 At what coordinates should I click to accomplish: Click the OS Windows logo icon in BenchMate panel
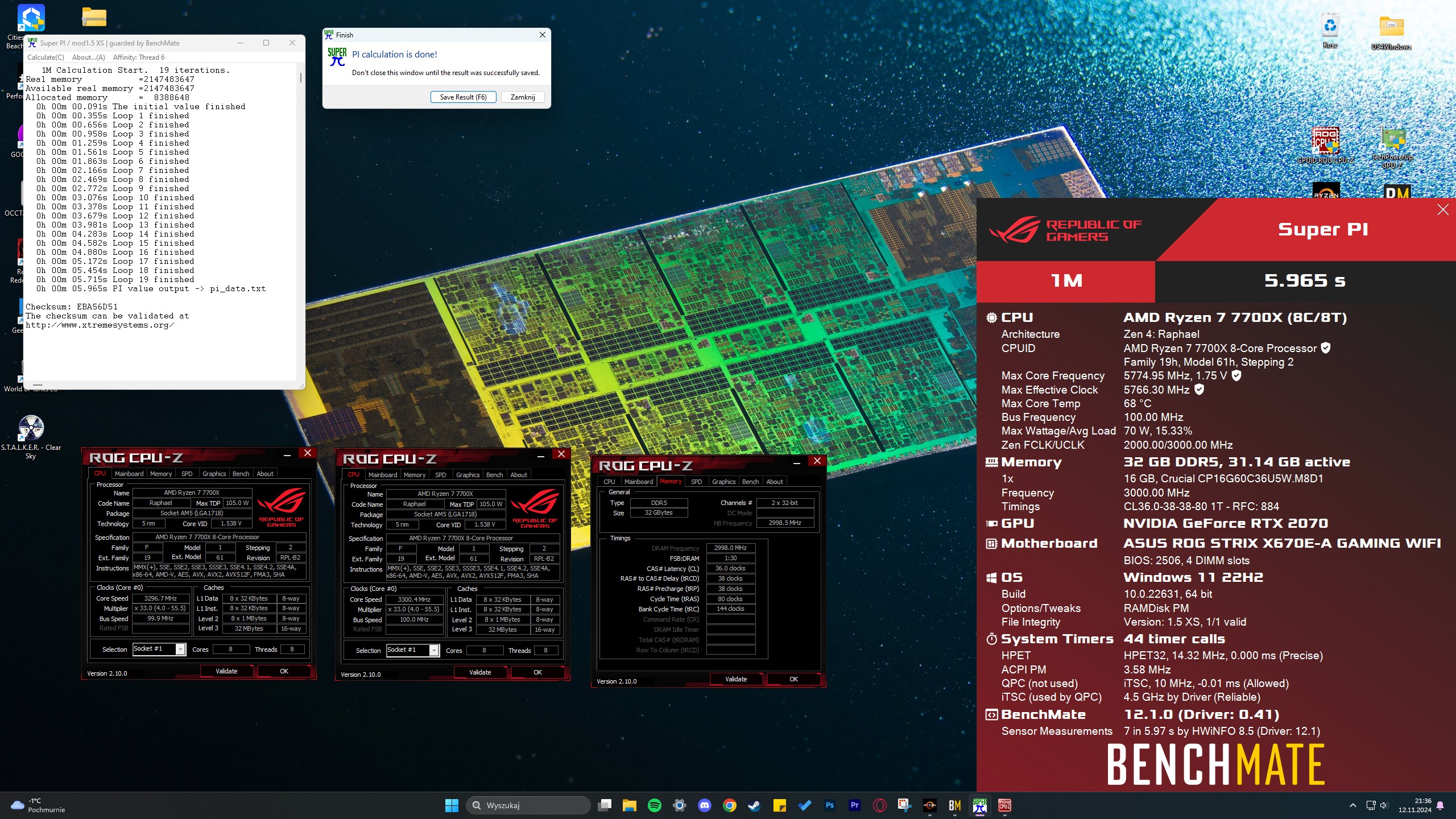coord(991,578)
